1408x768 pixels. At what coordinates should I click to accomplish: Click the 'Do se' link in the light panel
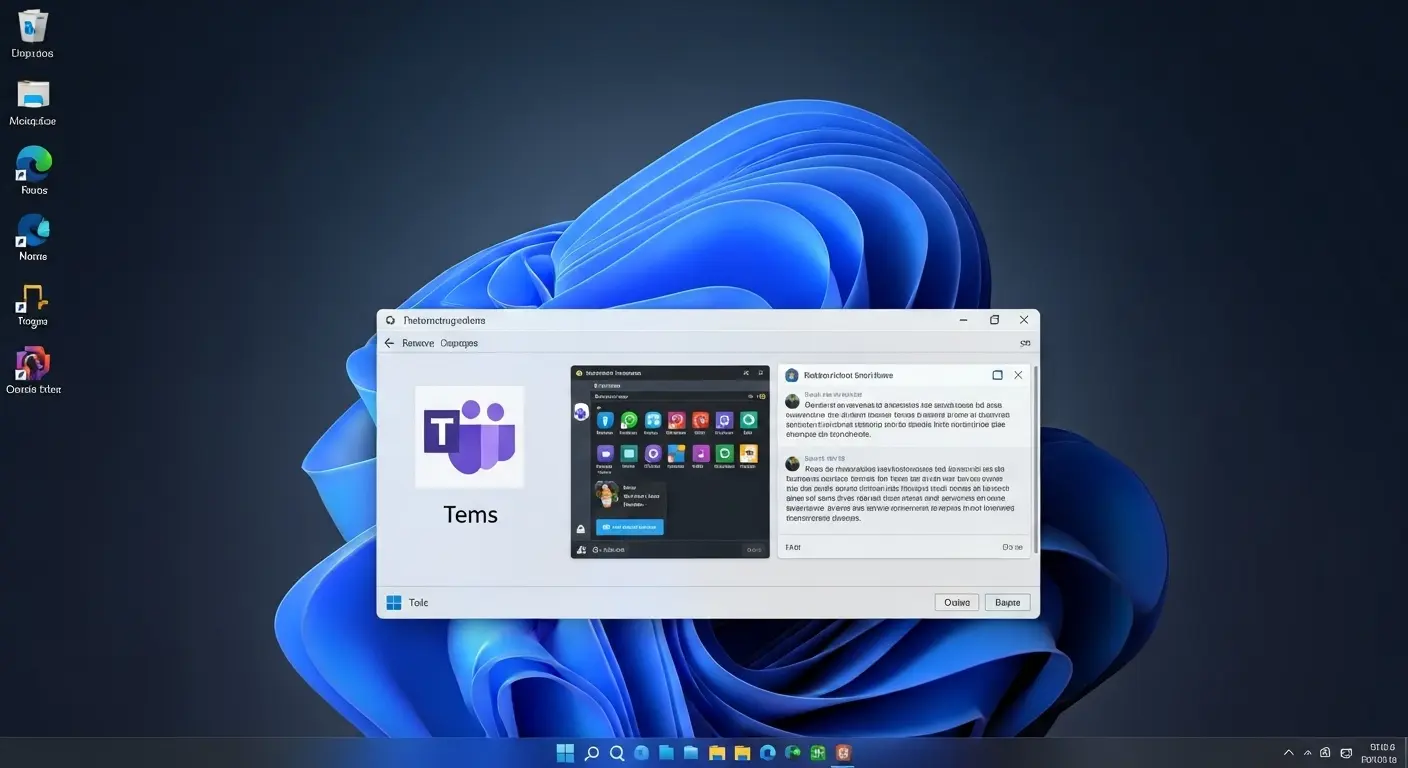[x=1013, y=547]
